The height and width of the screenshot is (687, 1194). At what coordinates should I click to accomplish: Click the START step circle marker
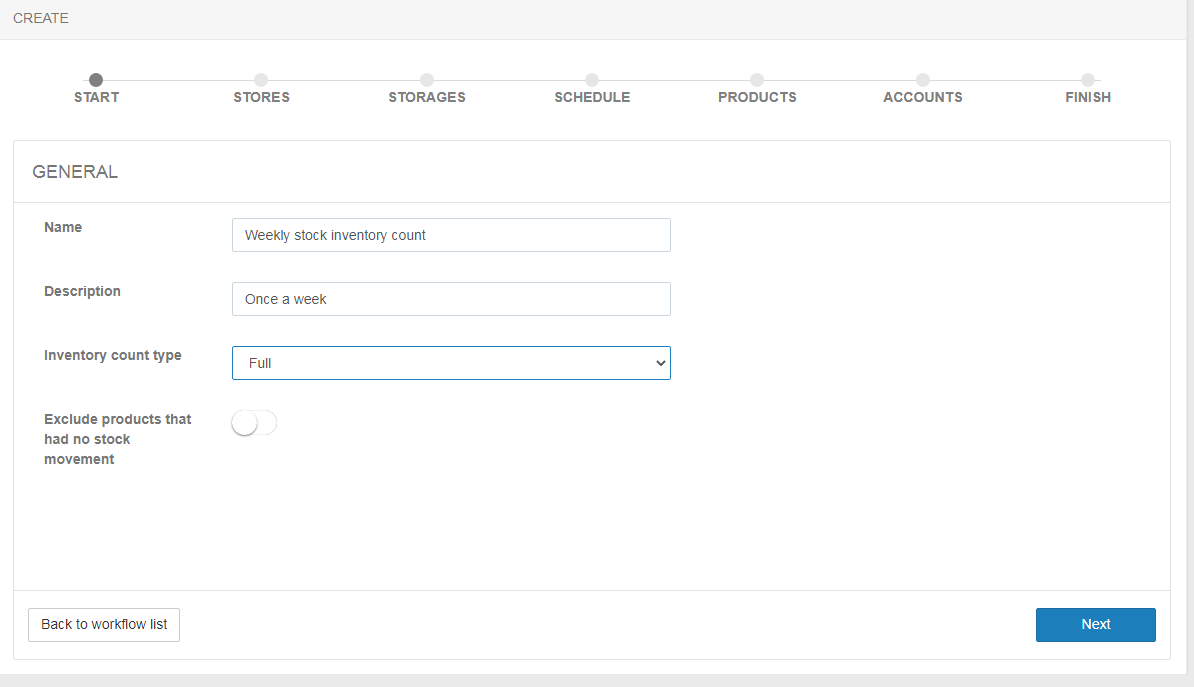point(96,80)
